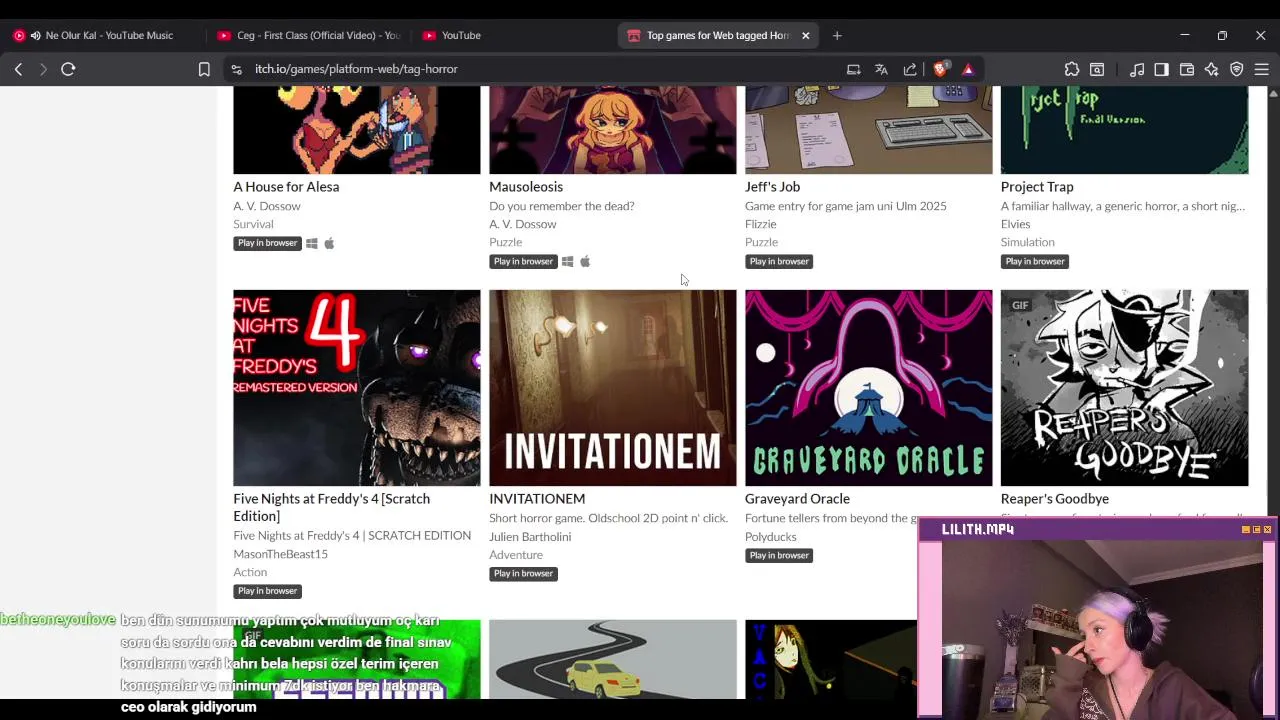Click Apple icon under Mausoleosis

[x=585, y=261]
